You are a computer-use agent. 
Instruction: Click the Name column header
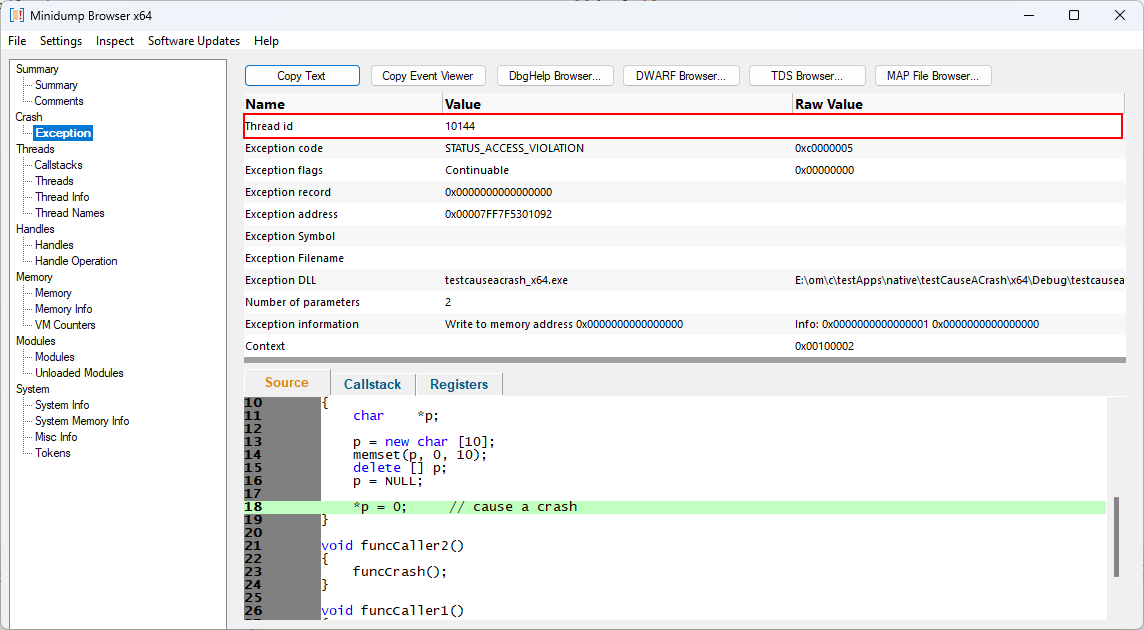coord(343,104)
